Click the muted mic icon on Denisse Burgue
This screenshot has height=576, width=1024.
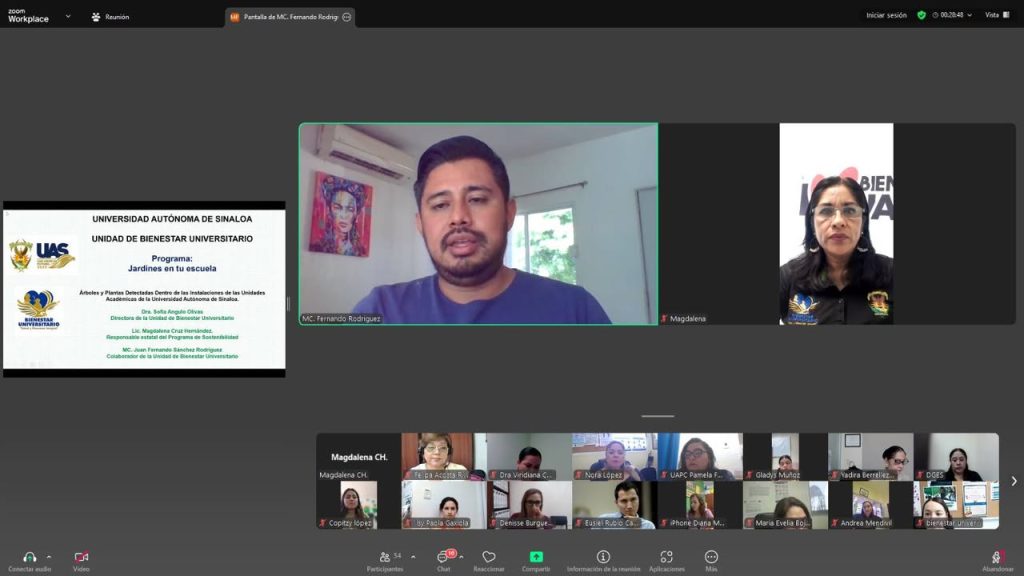pyautogui.click(x=493, y=523)
